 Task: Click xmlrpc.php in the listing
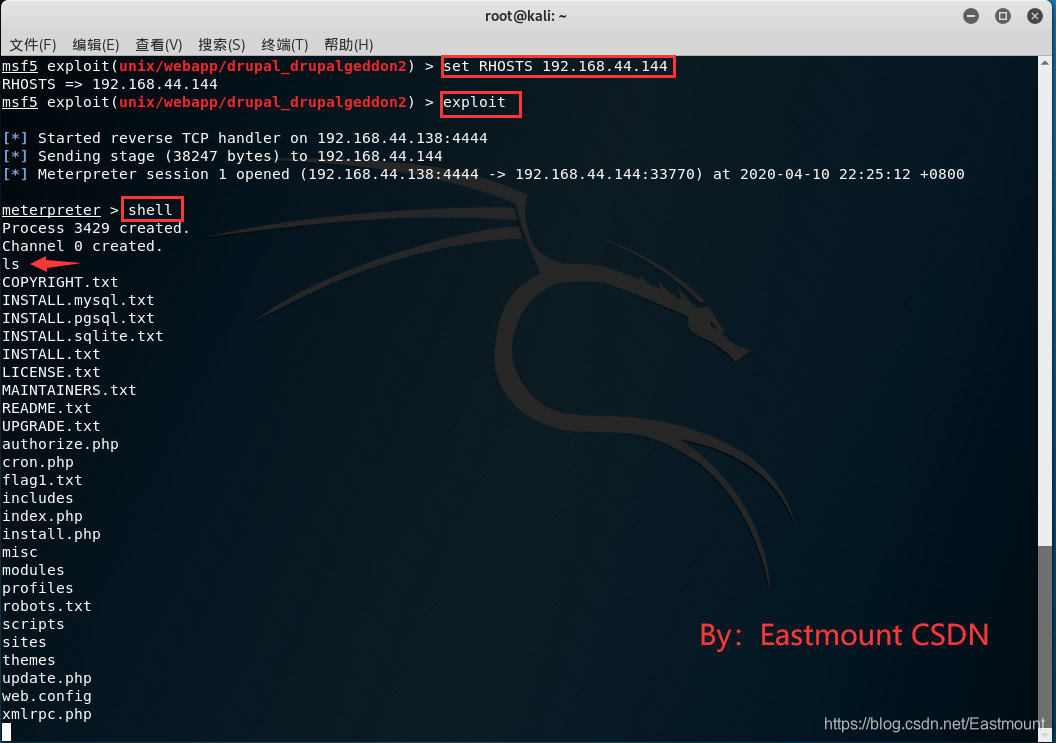click(x=46, y=715)
